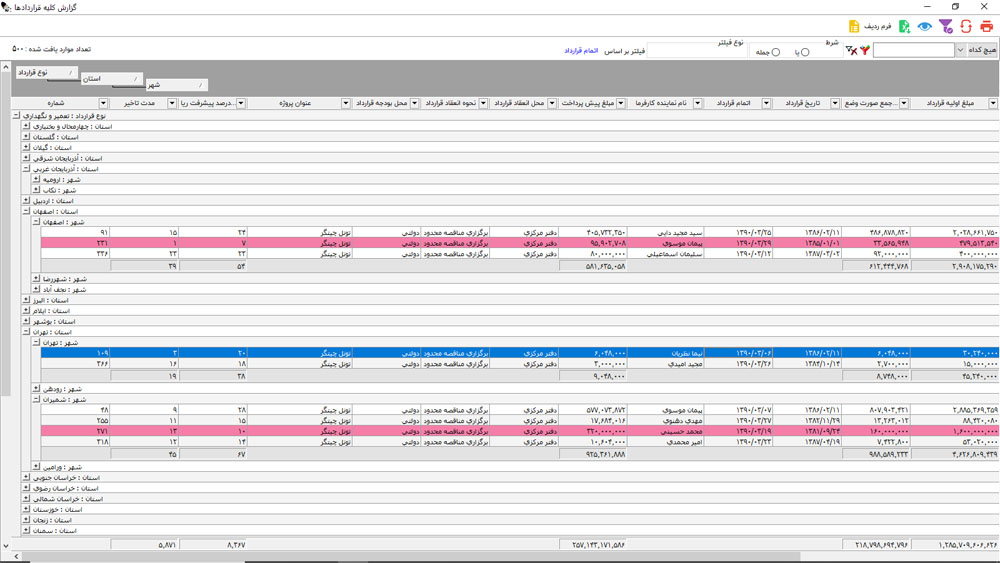Sort by شماره column header
1000x563 pixels.
(55, 103)
